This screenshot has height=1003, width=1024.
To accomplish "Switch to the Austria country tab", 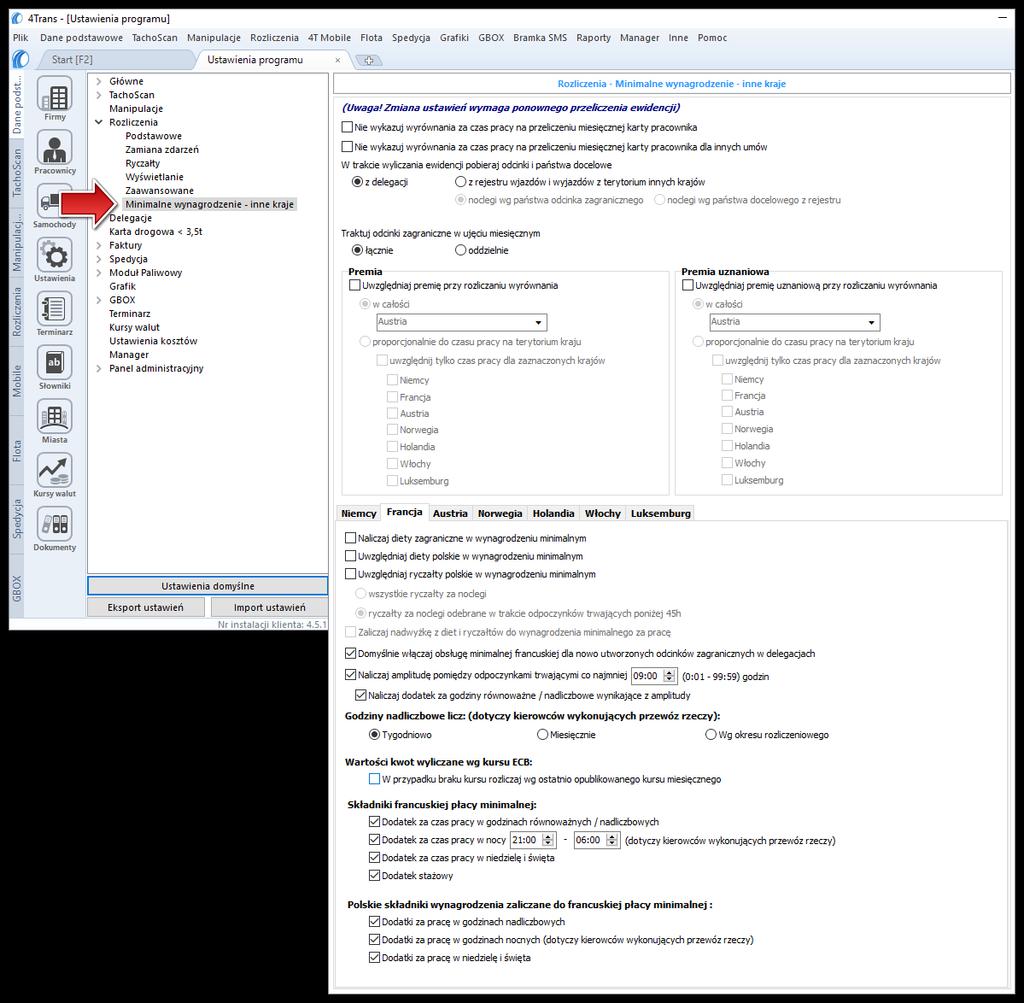I will 450,513.
